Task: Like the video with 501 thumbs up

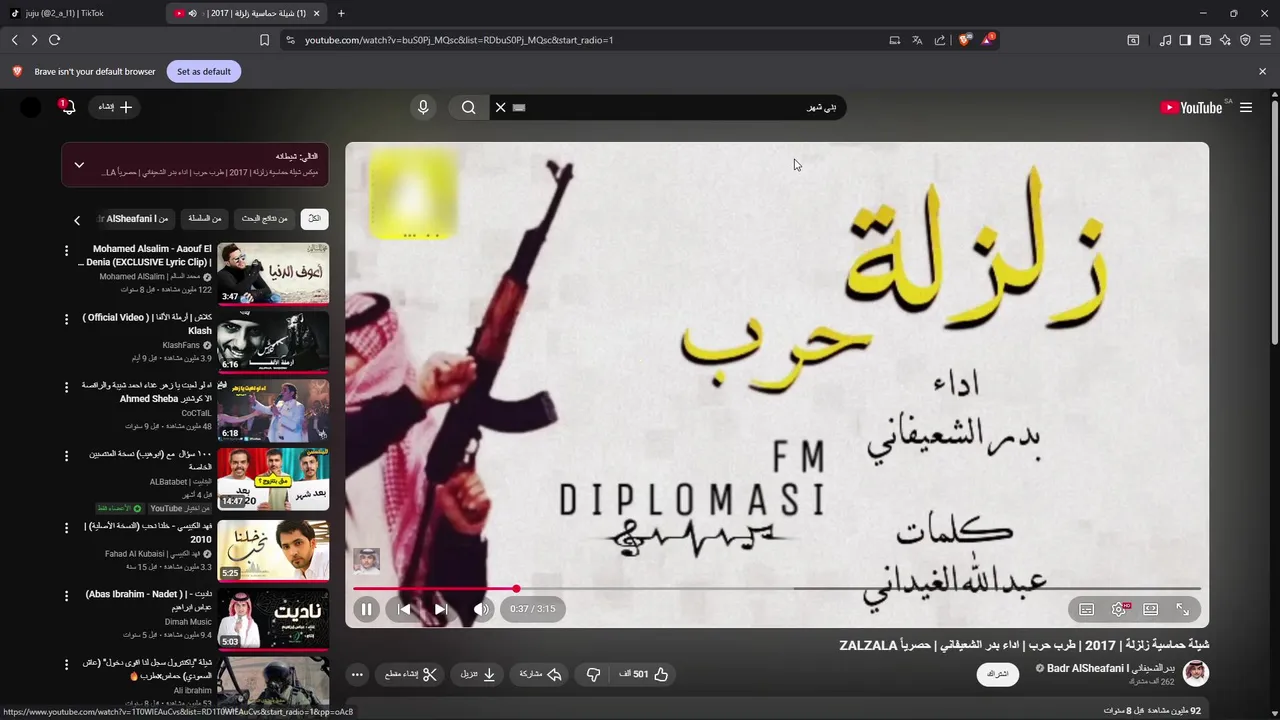Action: 643,675
